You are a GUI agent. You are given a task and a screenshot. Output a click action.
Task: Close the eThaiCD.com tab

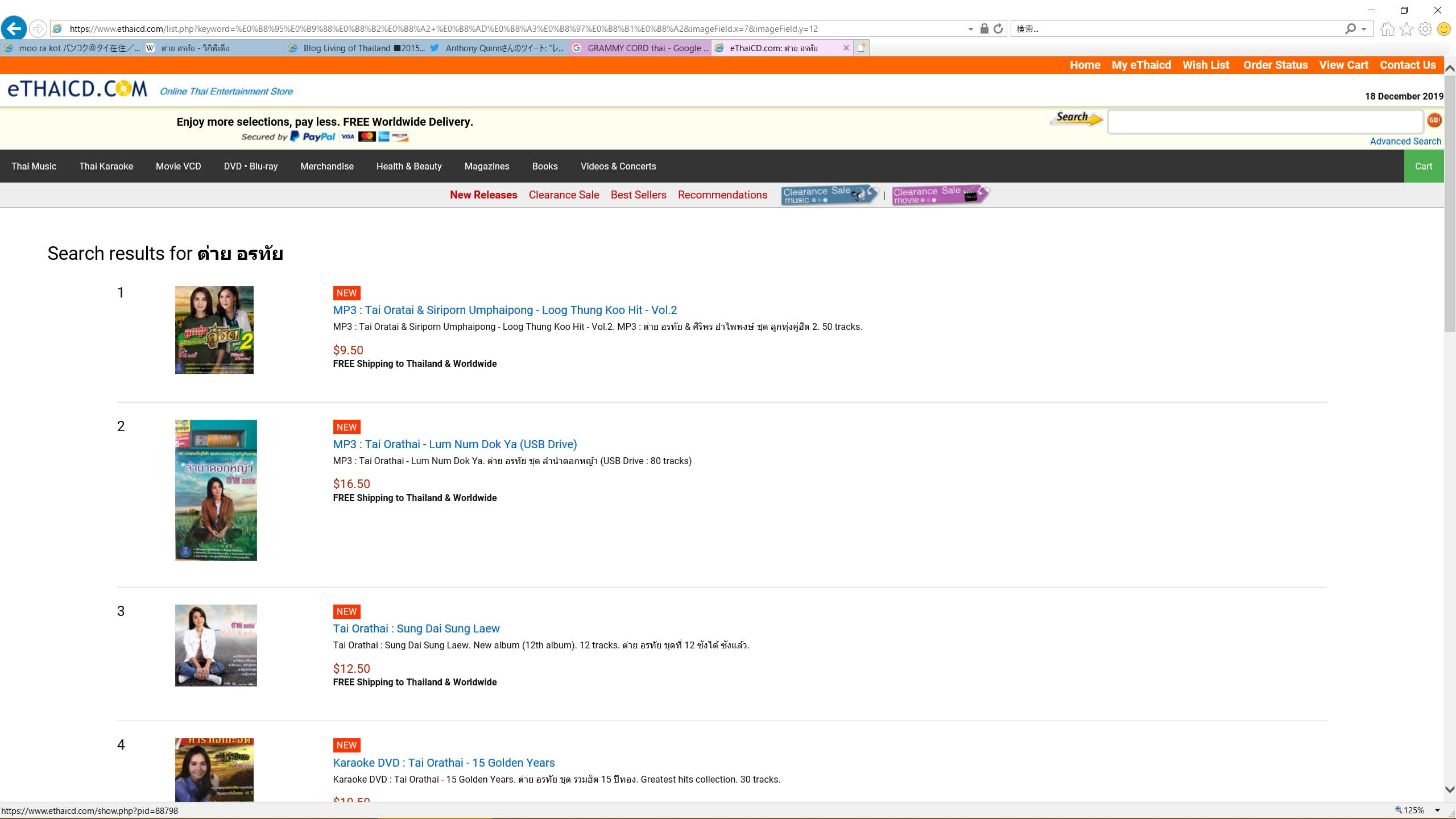tap(846, 48)
